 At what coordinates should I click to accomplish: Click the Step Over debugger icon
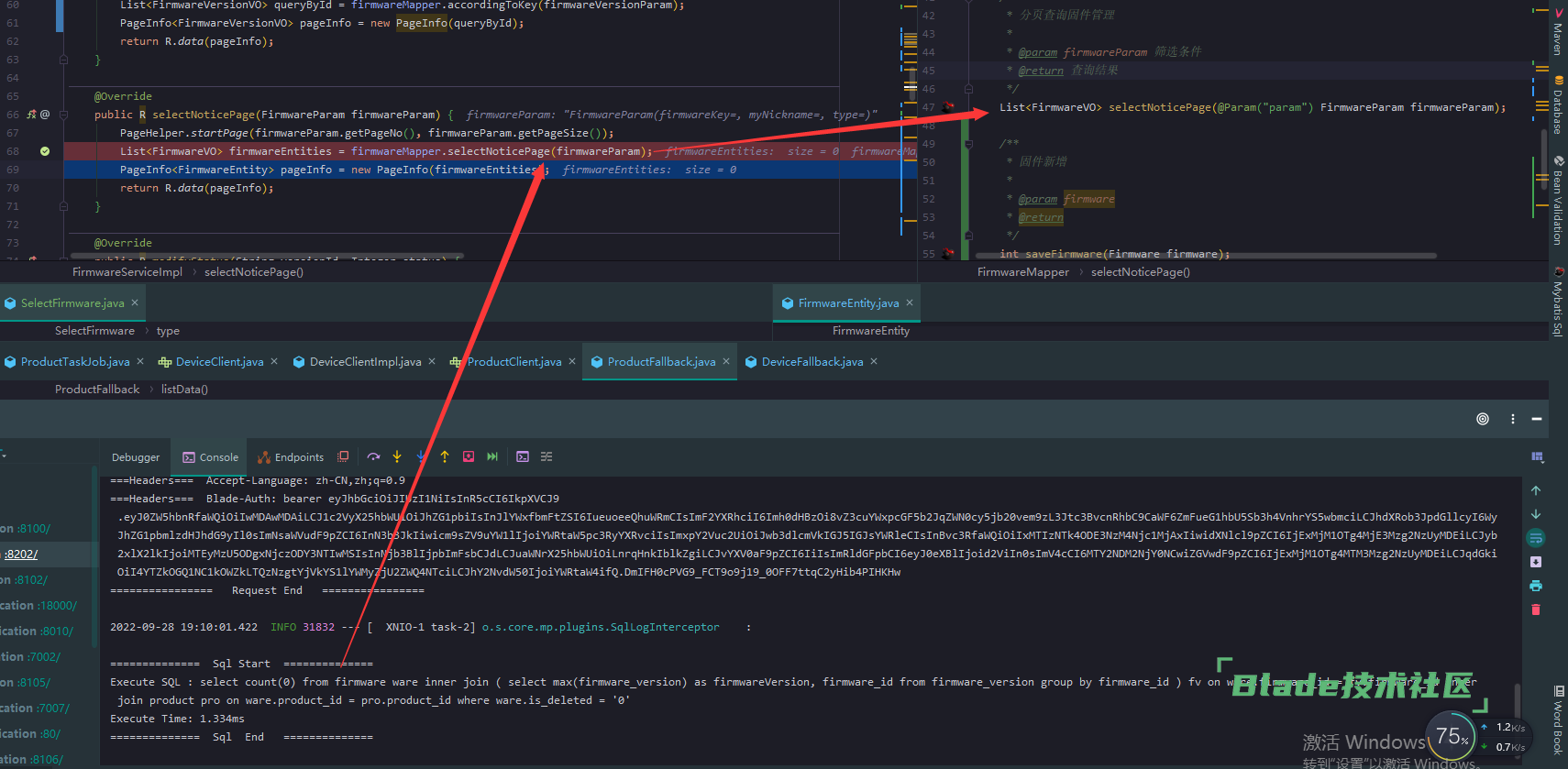373,456
